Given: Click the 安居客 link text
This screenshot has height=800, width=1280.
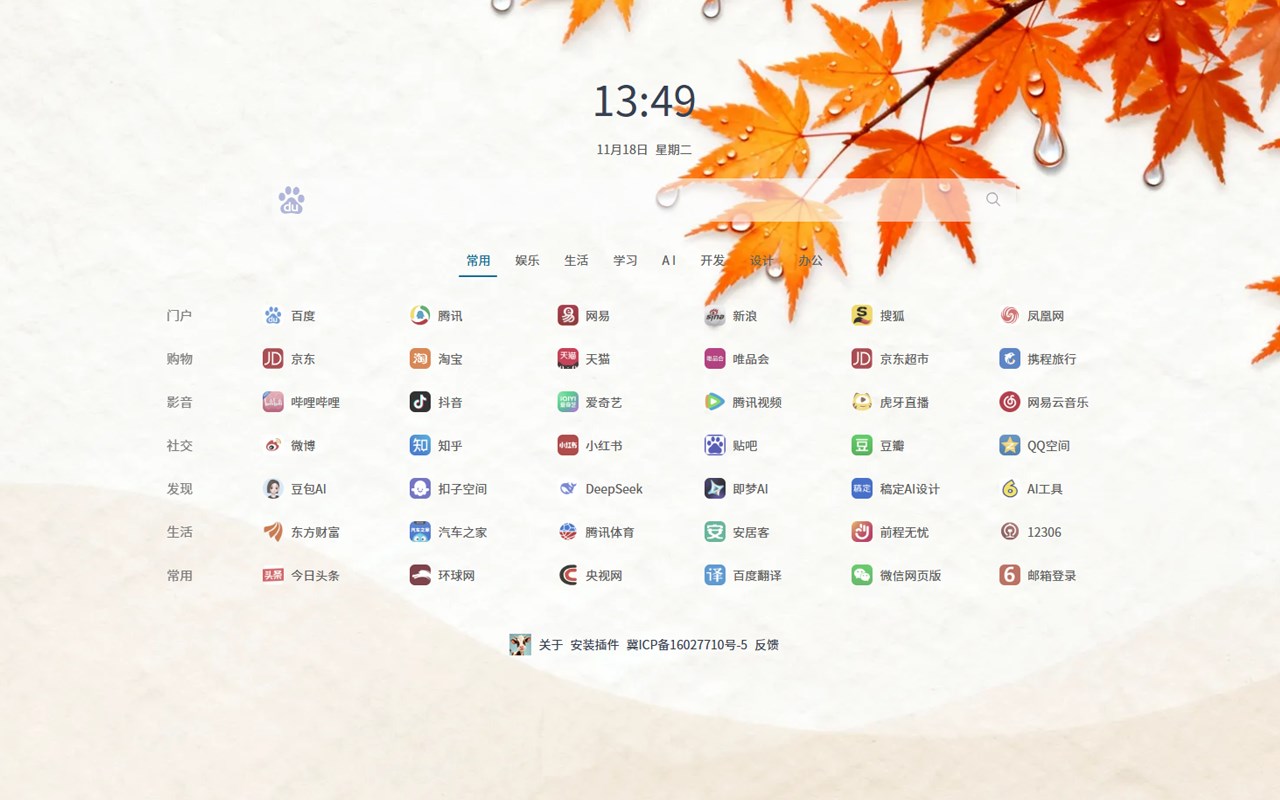Looking at the screenshot, I should [751, 532].
